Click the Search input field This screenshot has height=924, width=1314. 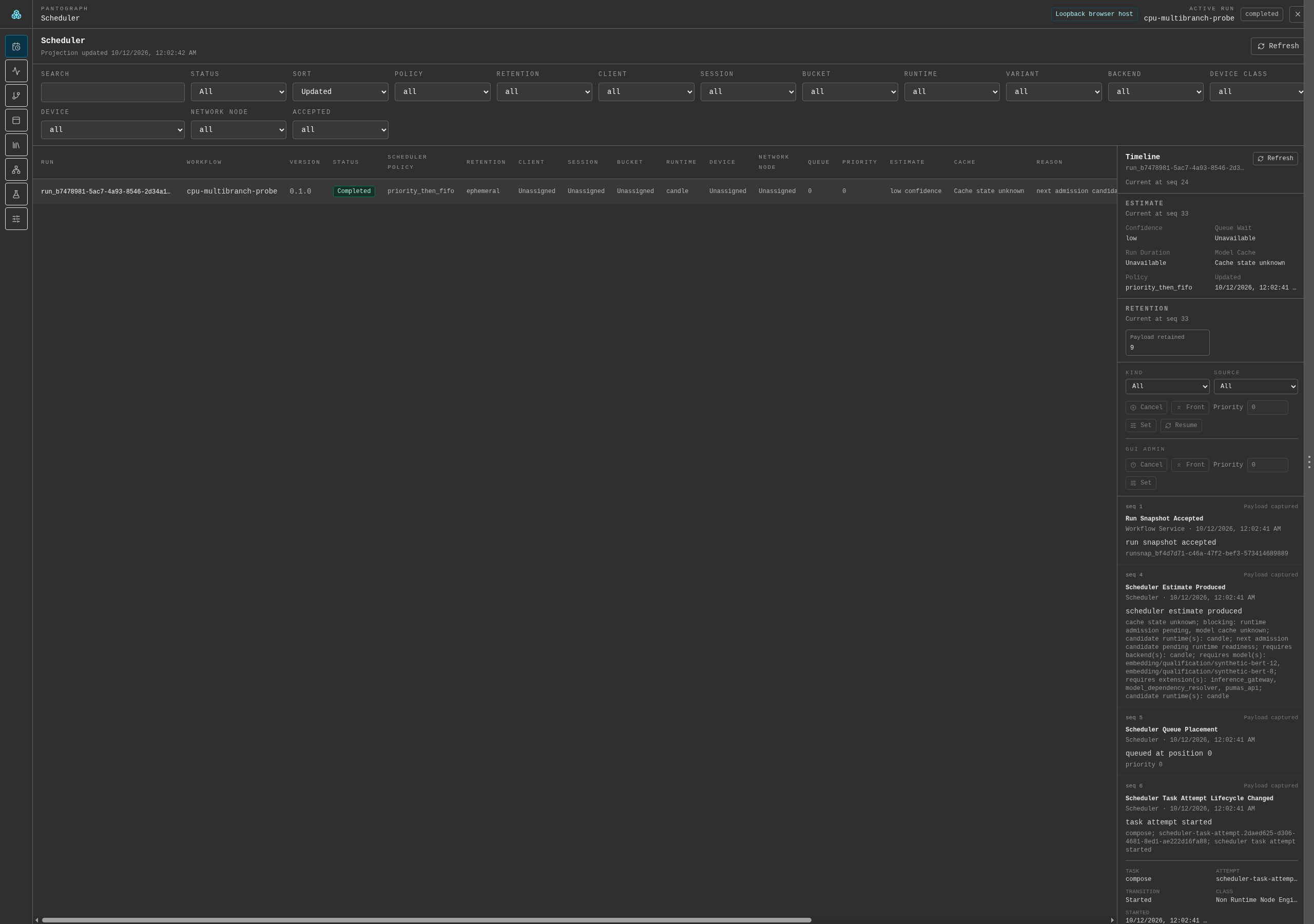click(113, 92)
